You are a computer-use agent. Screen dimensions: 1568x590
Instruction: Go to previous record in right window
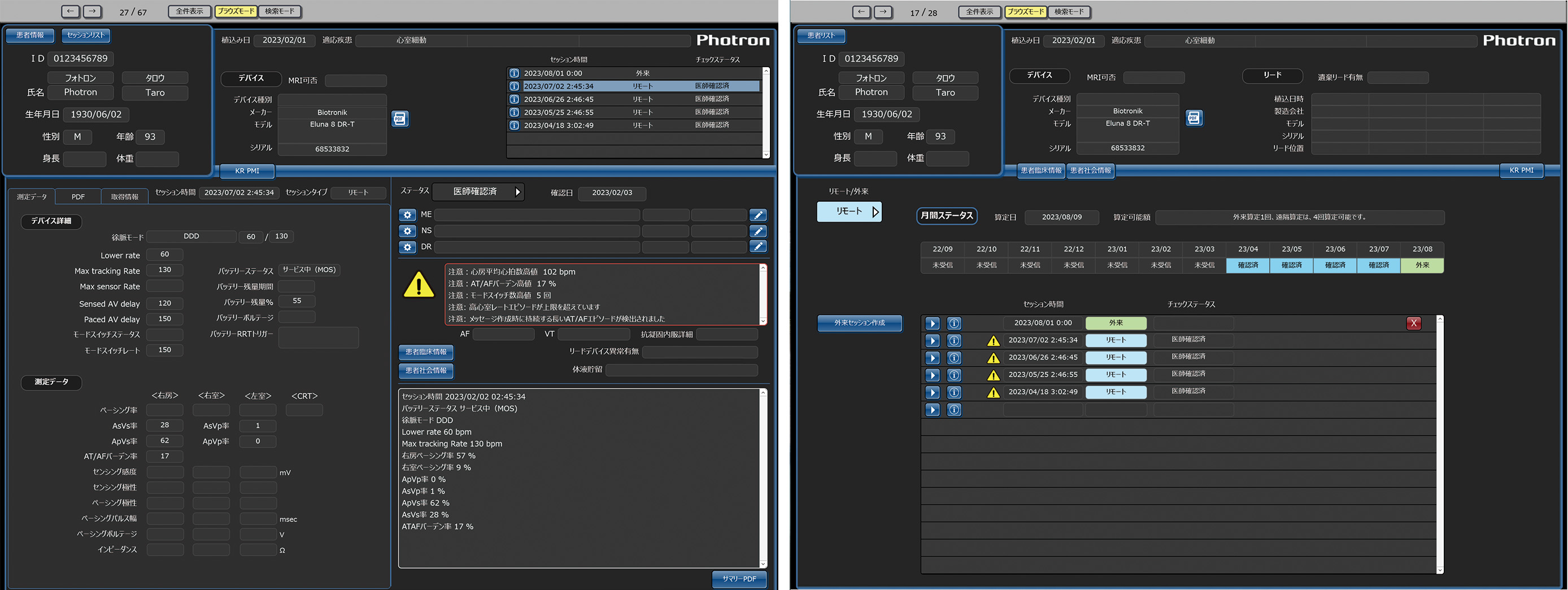861,11
